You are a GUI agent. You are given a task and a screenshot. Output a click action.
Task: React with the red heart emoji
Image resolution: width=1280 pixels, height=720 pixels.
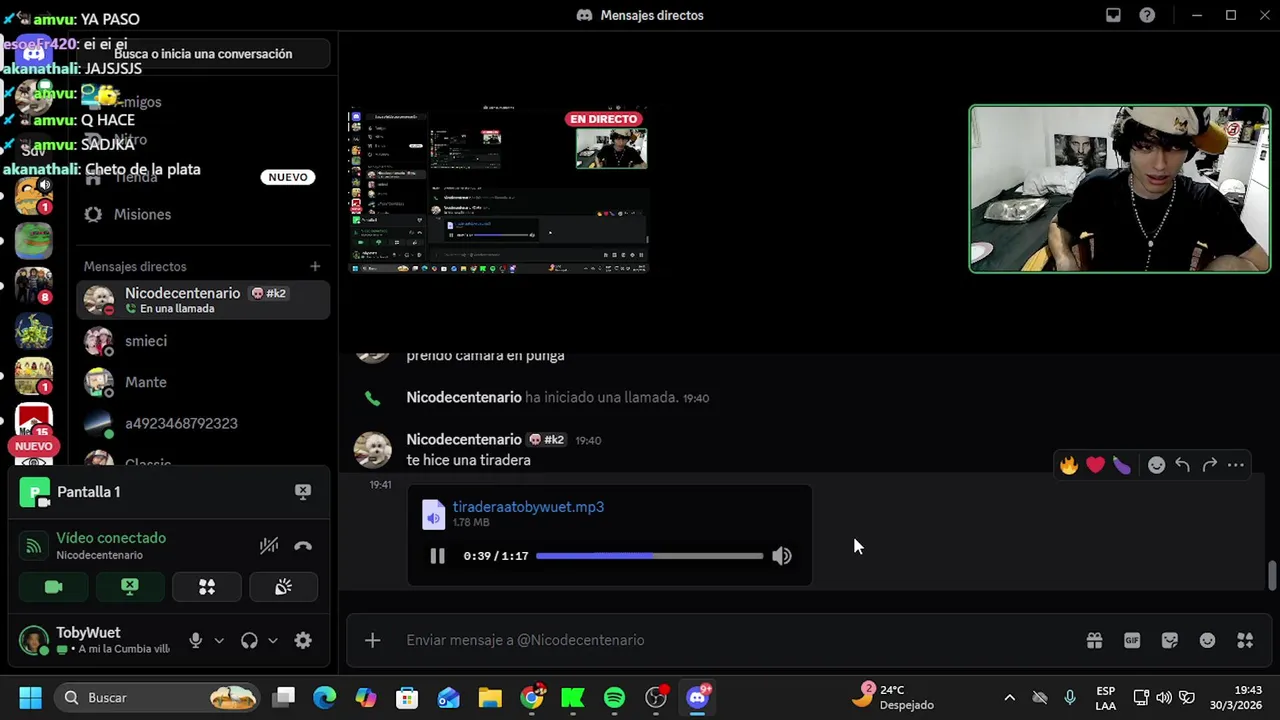tap(1095, 465)
